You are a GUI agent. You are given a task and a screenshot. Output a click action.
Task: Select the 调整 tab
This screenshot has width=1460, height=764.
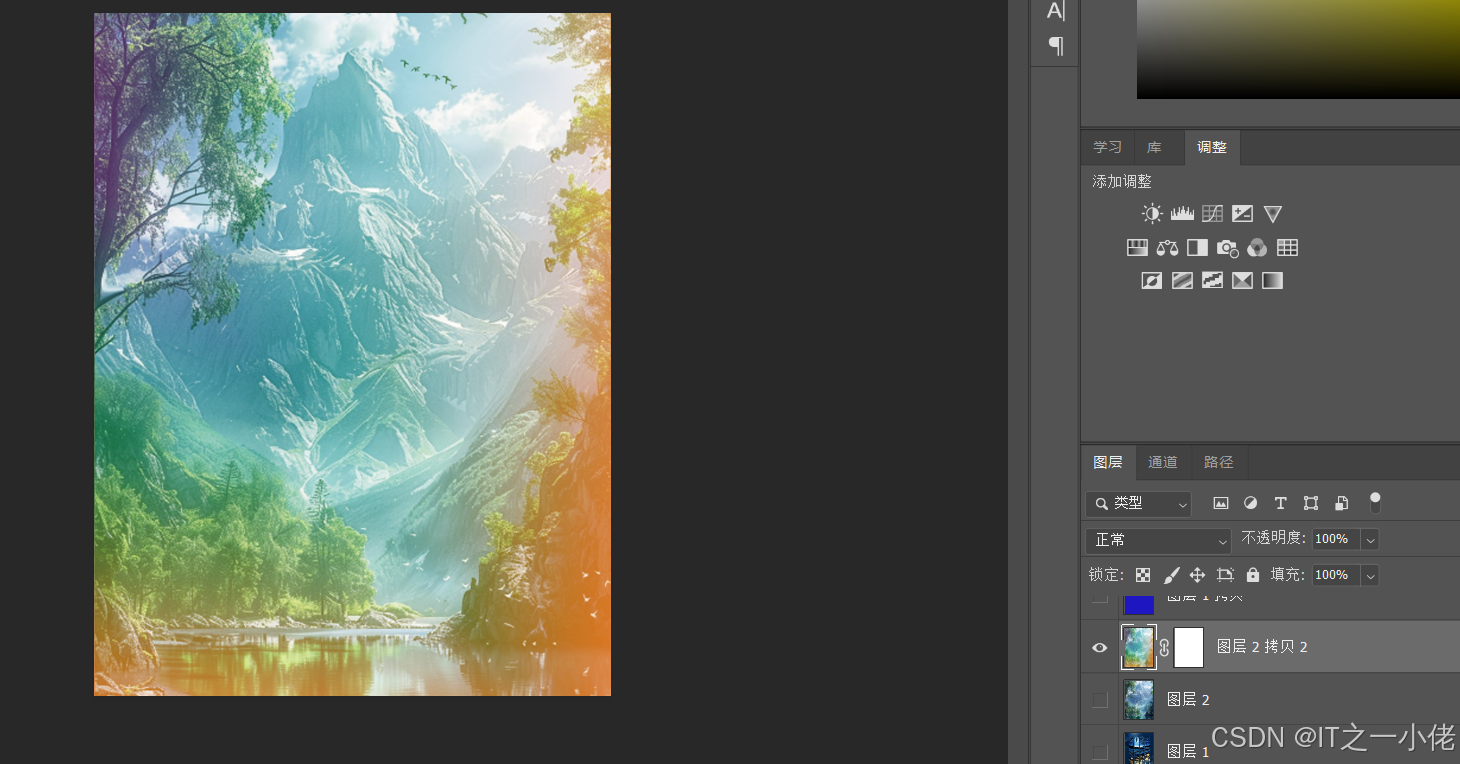tap(1212, 147)
